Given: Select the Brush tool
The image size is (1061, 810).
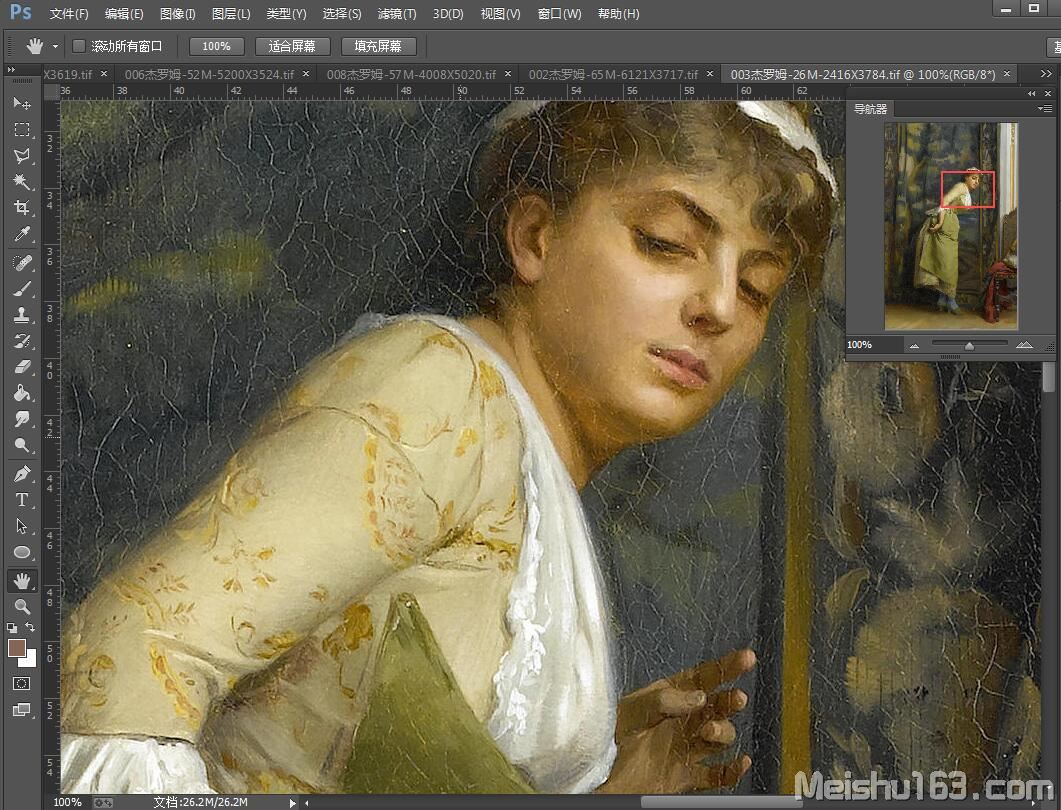Looking at the screenshot, I should (22, 289).
